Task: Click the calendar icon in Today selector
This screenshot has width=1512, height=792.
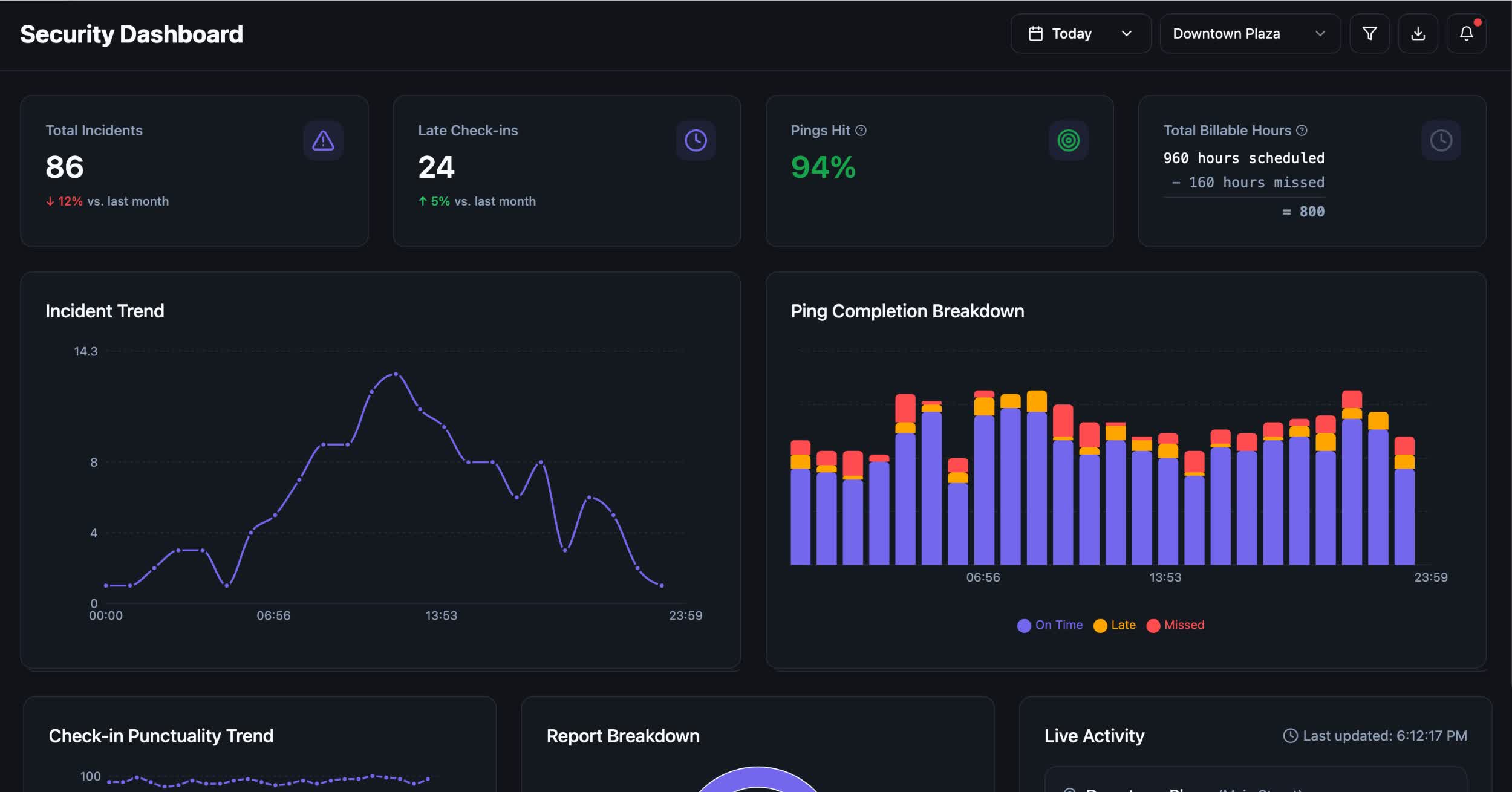Action: coord(1035,34)
